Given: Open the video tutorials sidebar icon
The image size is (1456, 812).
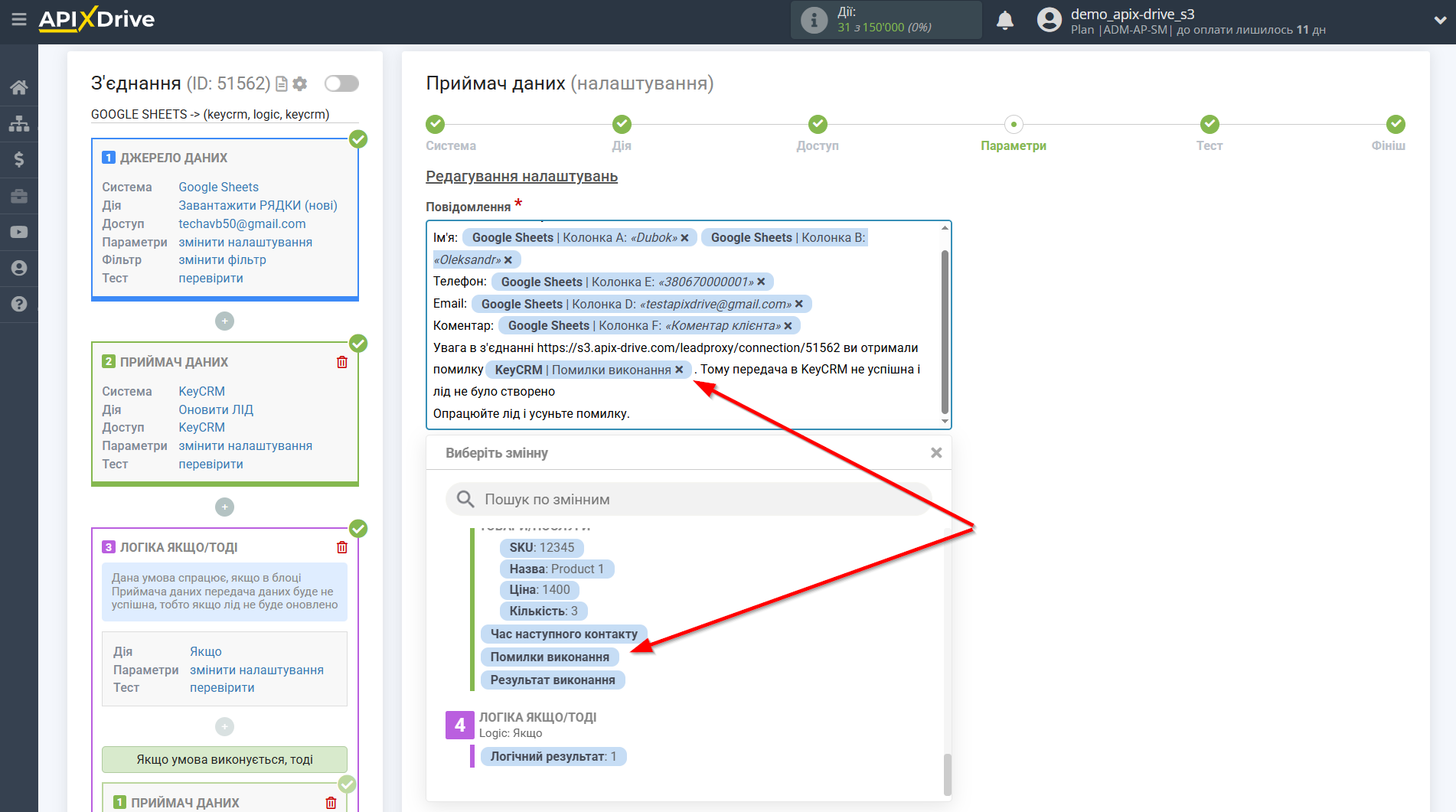Looking at the screenshot, I should tap(19, 232).
